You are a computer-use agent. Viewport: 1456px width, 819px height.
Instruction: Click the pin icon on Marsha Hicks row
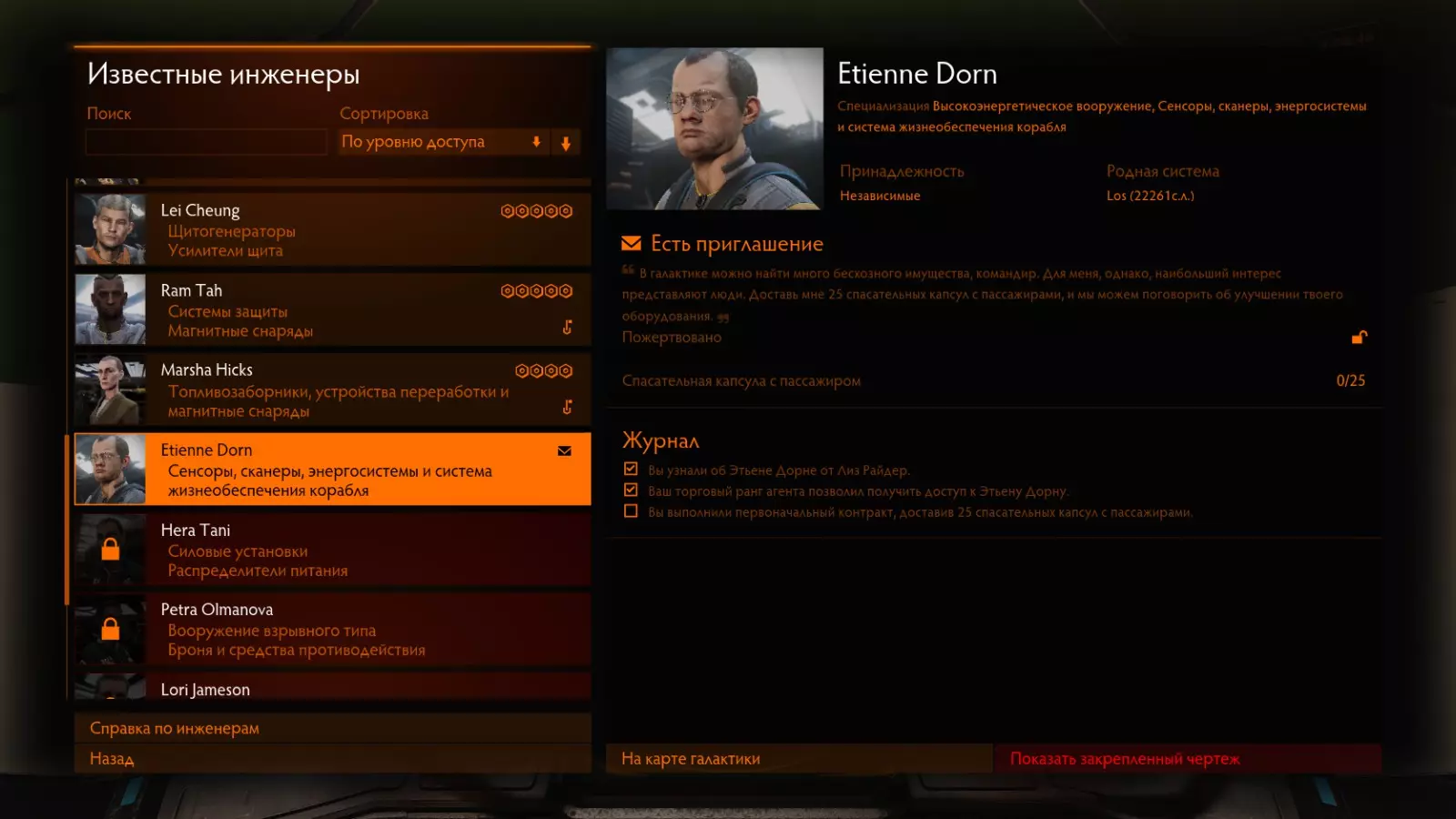click(567, 407)
